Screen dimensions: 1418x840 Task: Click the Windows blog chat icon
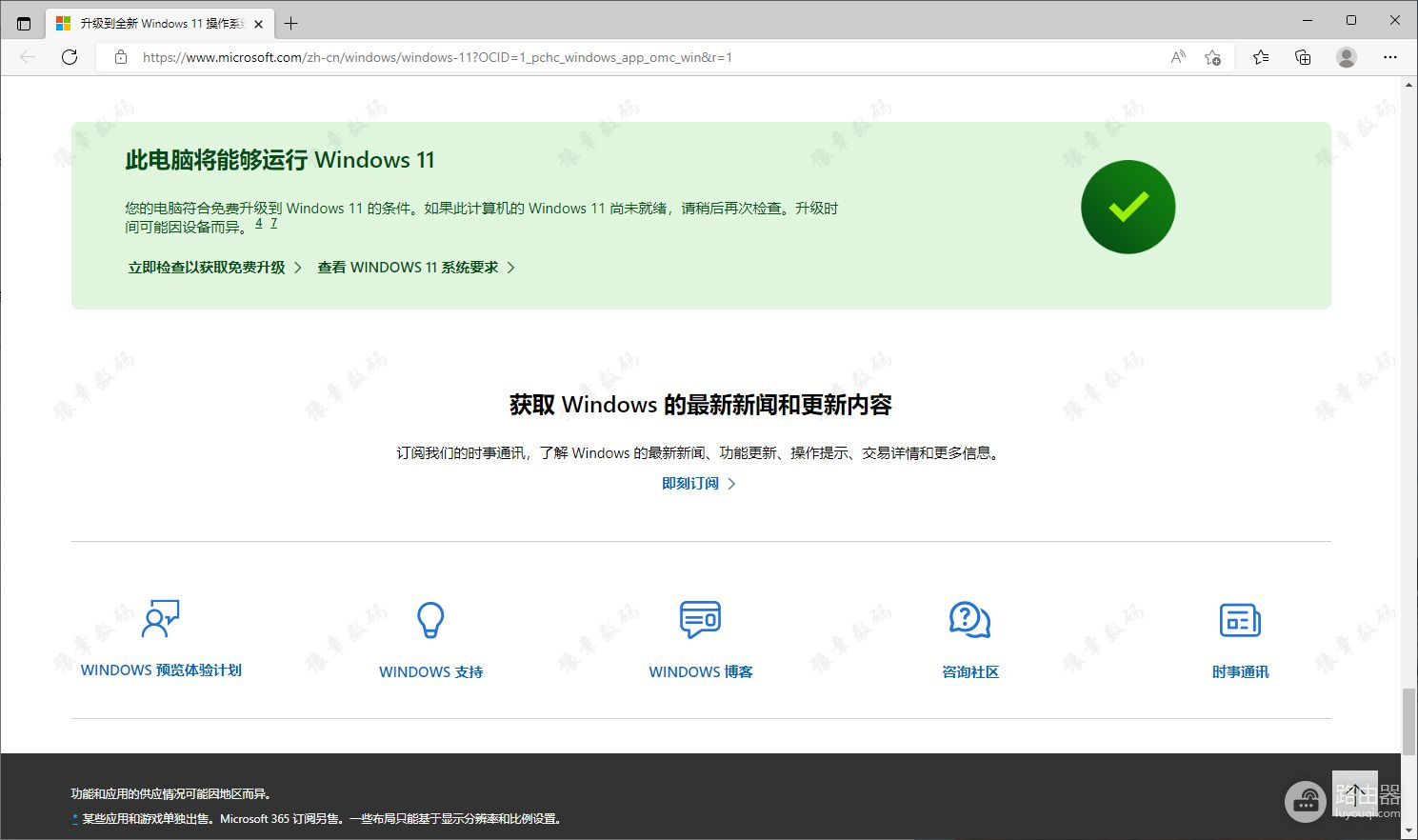point(700,620)
